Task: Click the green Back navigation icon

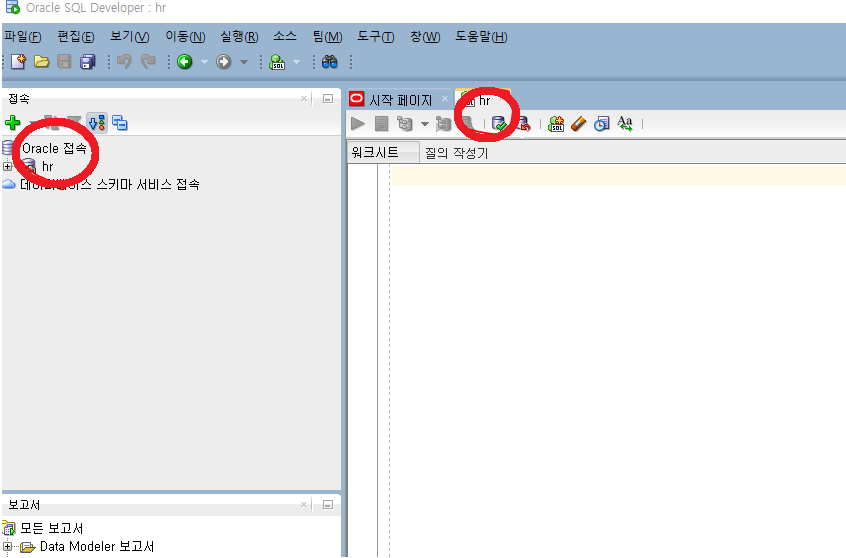Action: pos(185,62)
